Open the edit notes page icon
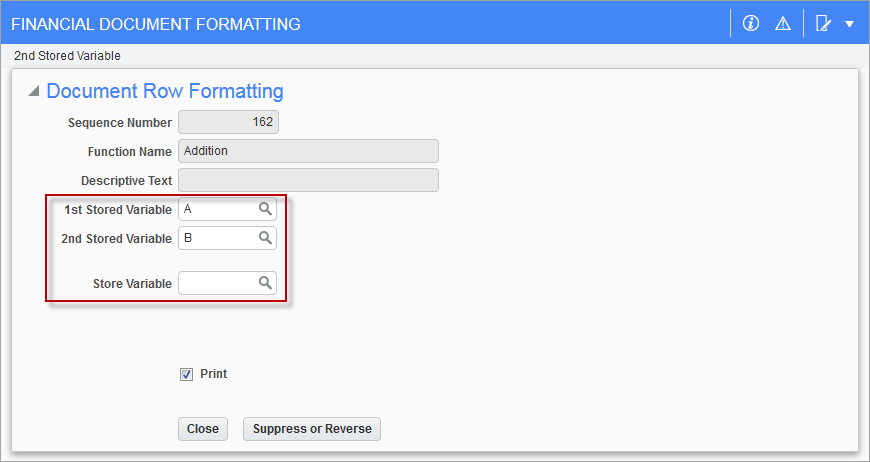Viewport: 870px width, 462px height. [x=823, y=23]
